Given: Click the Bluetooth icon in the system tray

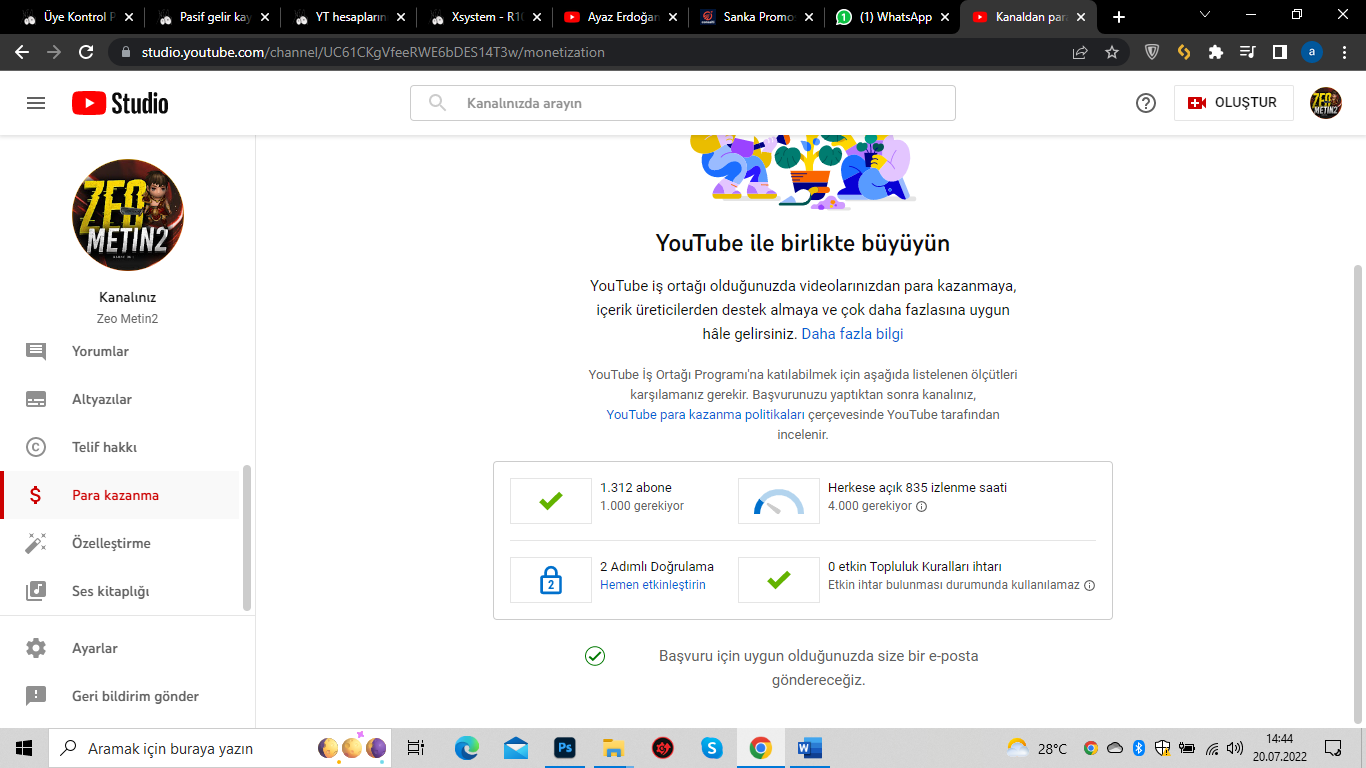Looking at the screenshot, I should (1138, 748).
